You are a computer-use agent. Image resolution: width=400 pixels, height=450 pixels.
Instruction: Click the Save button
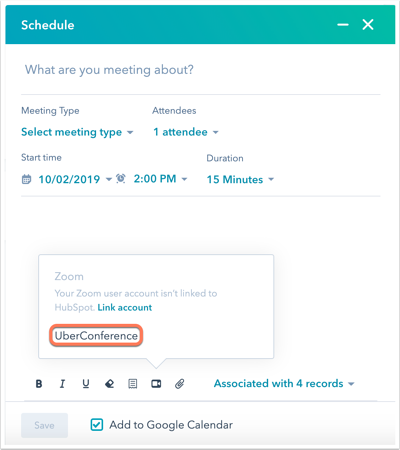click(44, 425)
